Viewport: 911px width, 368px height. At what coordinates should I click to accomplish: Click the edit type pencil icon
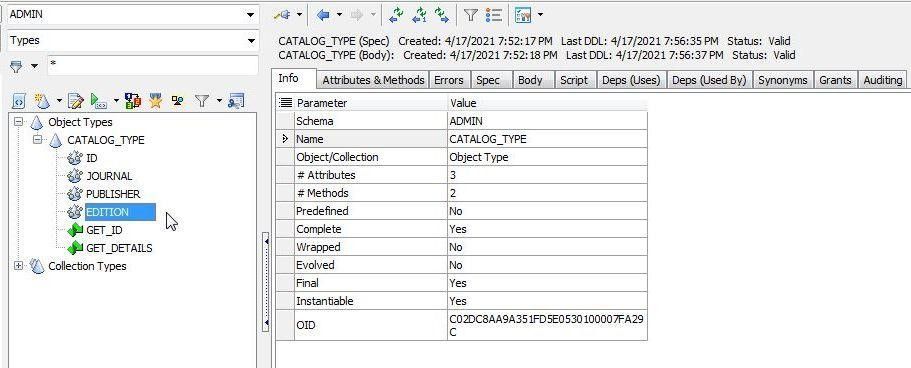76,102
